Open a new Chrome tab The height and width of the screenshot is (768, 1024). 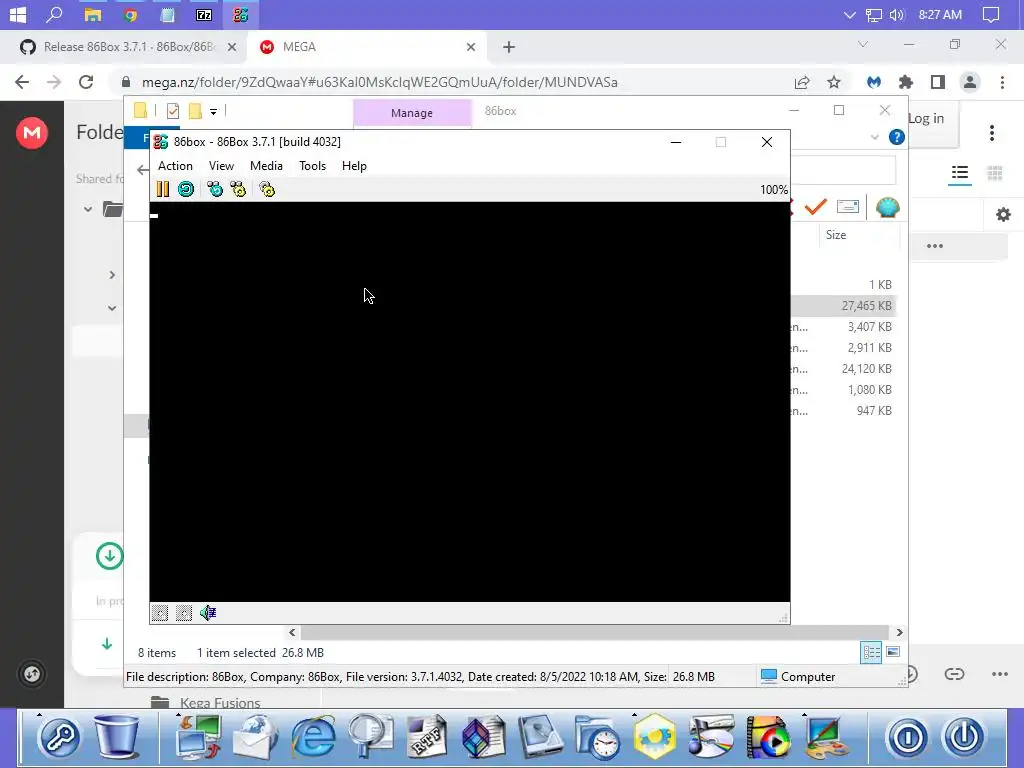(x=509, y=47)
